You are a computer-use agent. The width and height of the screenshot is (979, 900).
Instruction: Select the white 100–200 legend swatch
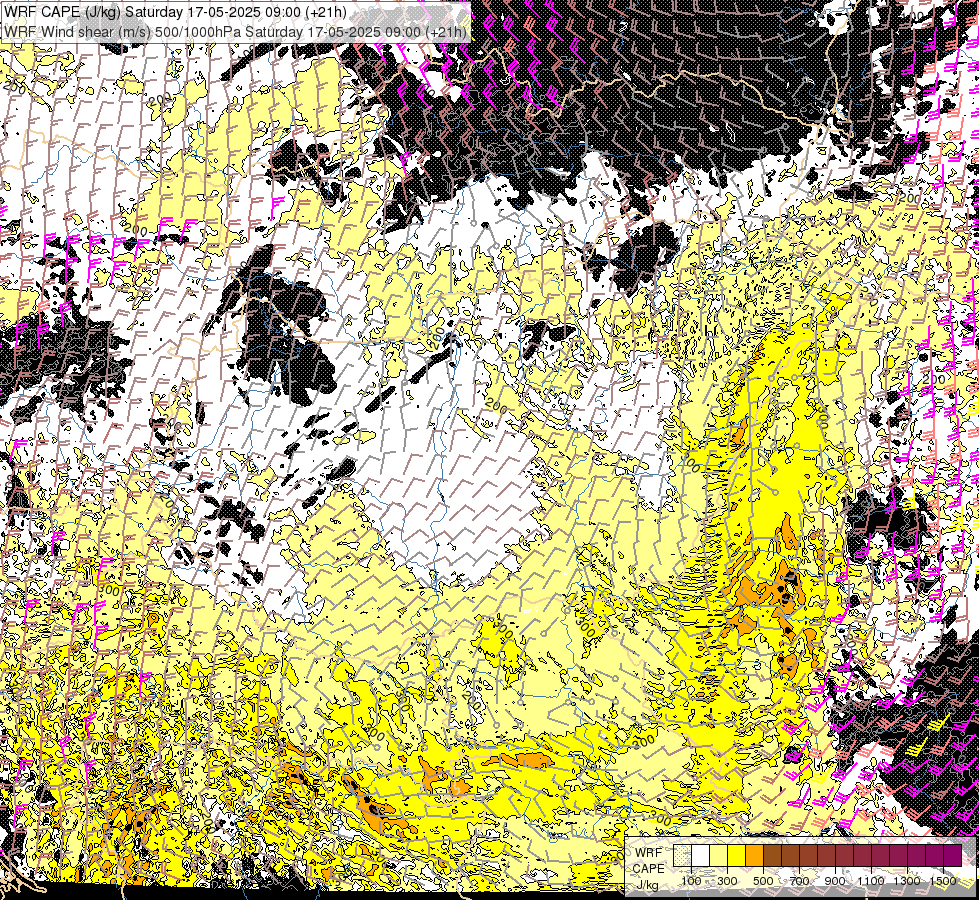[701, 855]
